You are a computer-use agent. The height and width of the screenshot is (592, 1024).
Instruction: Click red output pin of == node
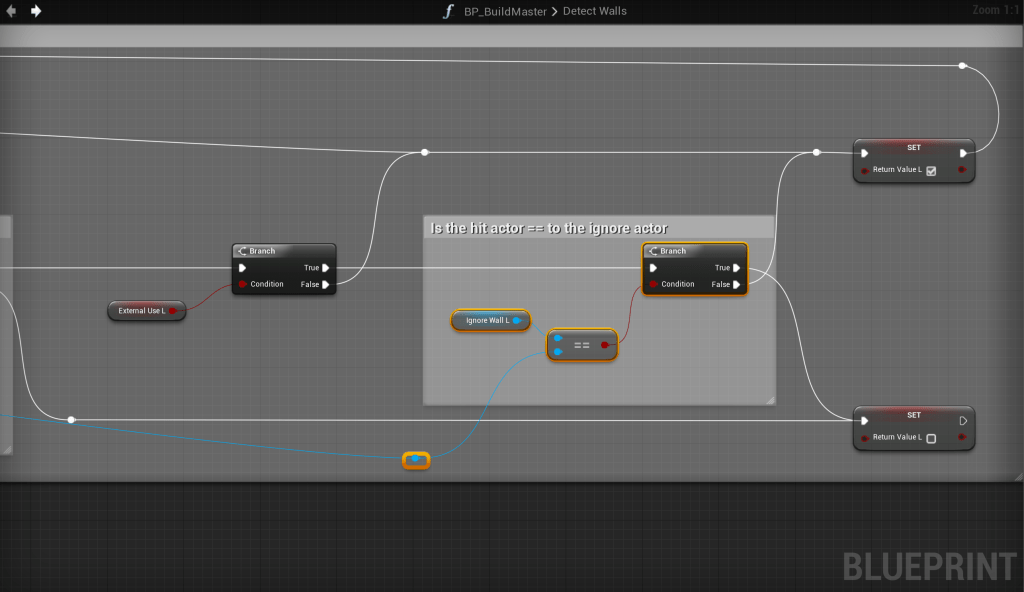click(605, 345)
